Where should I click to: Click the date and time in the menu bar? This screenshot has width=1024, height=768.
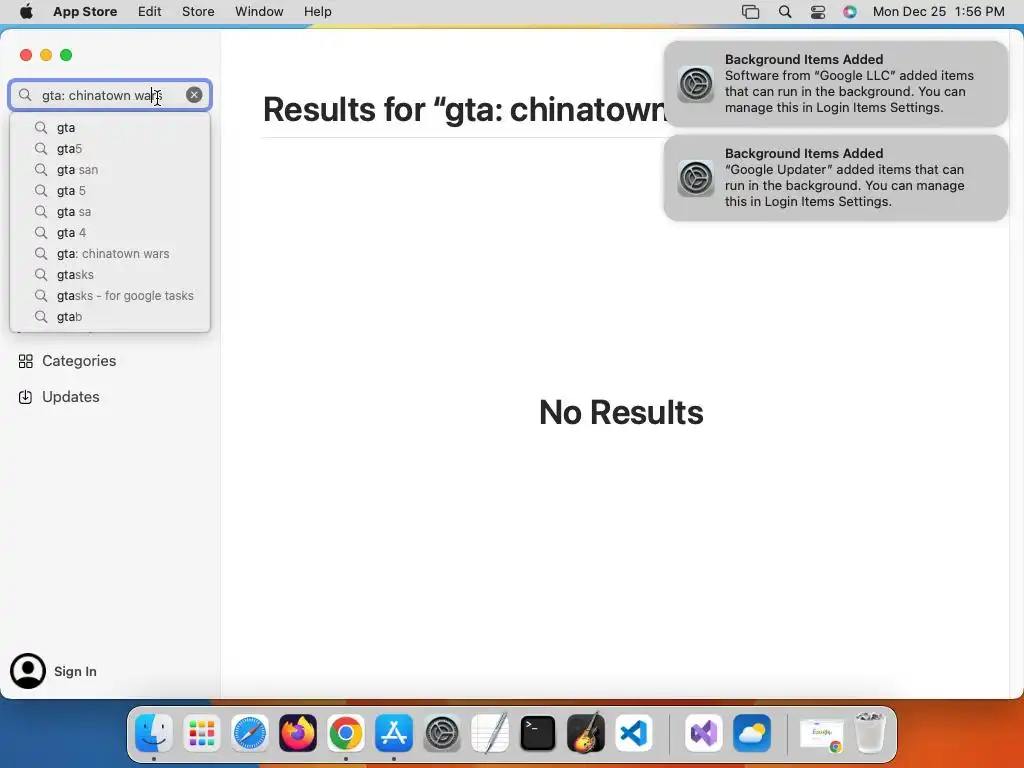click(x=938, y=11)
